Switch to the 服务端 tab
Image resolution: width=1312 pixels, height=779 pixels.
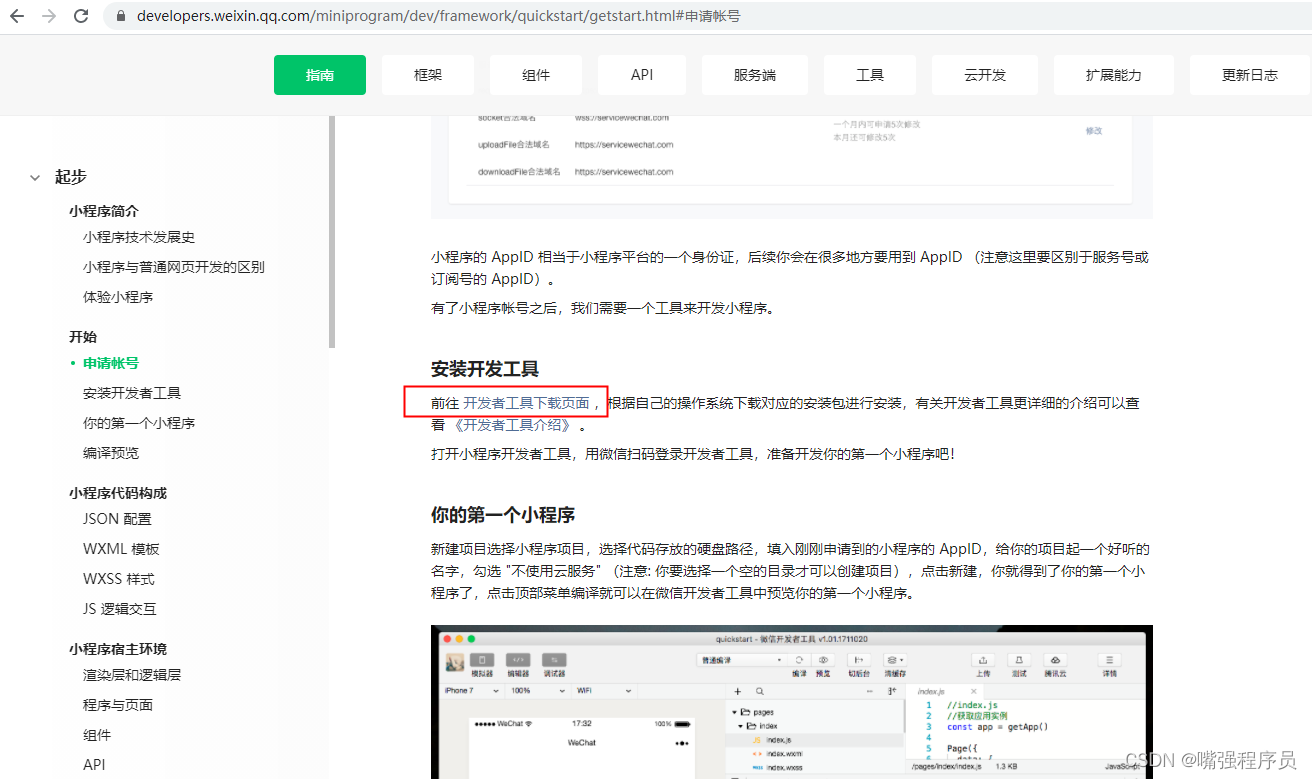click(x=755, y=75)
